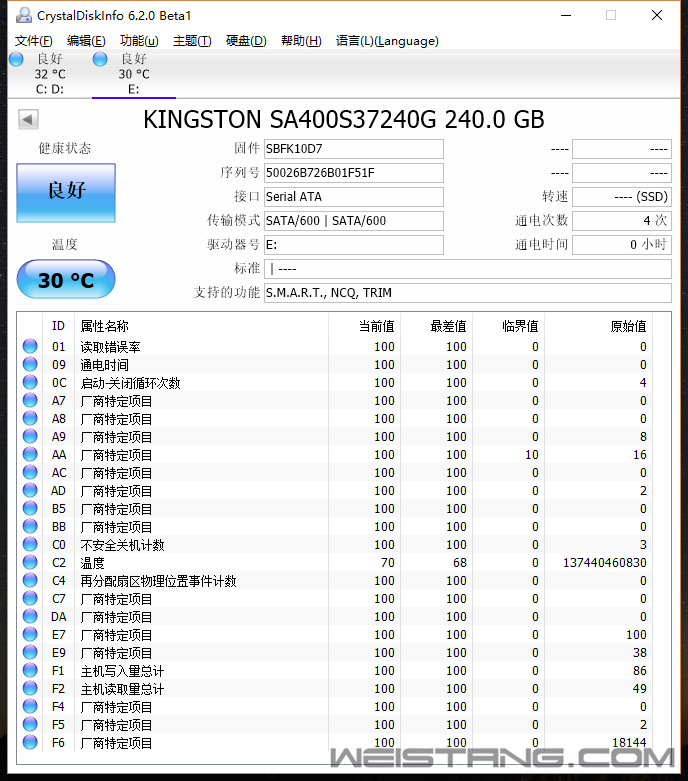Screen dimensions: 688x781
Task: Click the status icon for attribute E9
Action: (30, 652)
